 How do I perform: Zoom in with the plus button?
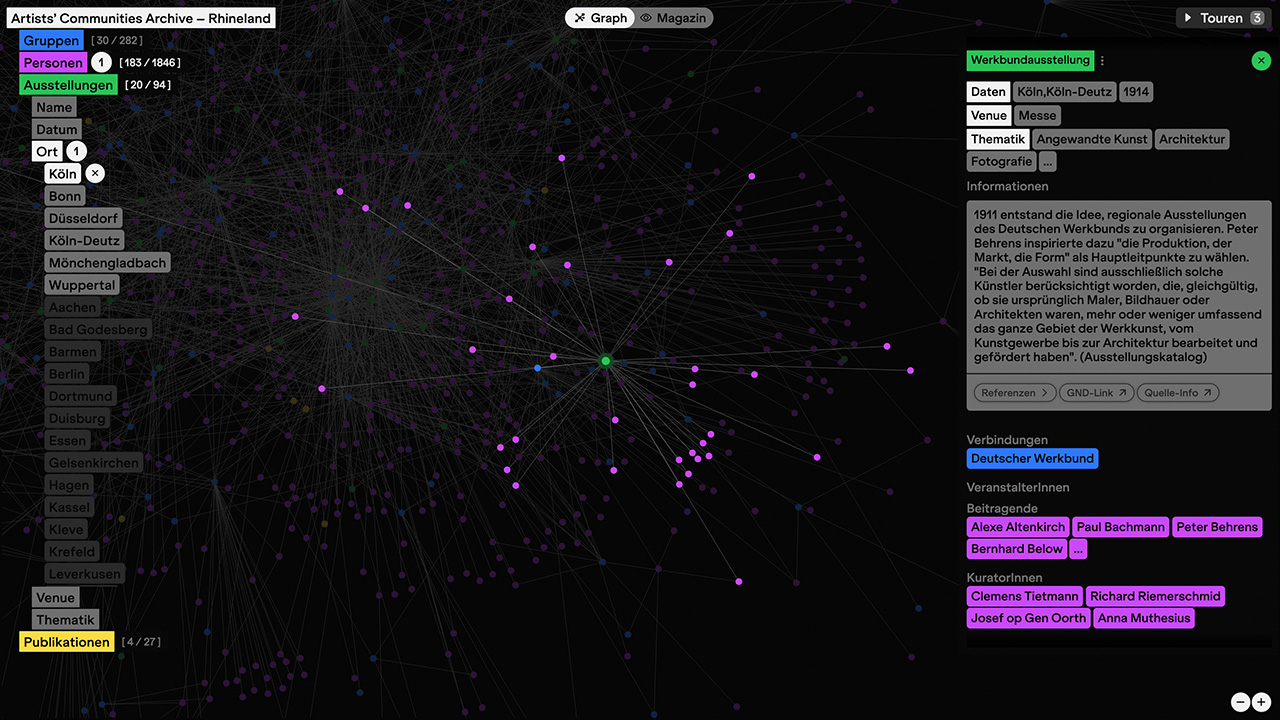1261,702
